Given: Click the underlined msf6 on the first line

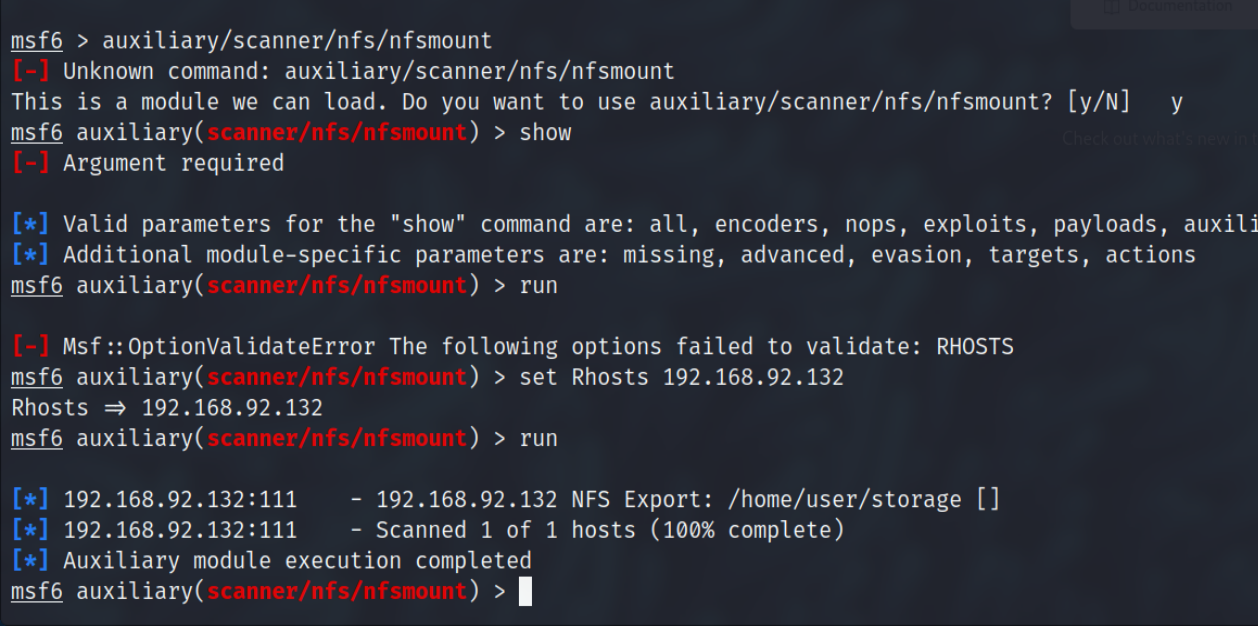Looking at the screenshot, I should 37,42.
